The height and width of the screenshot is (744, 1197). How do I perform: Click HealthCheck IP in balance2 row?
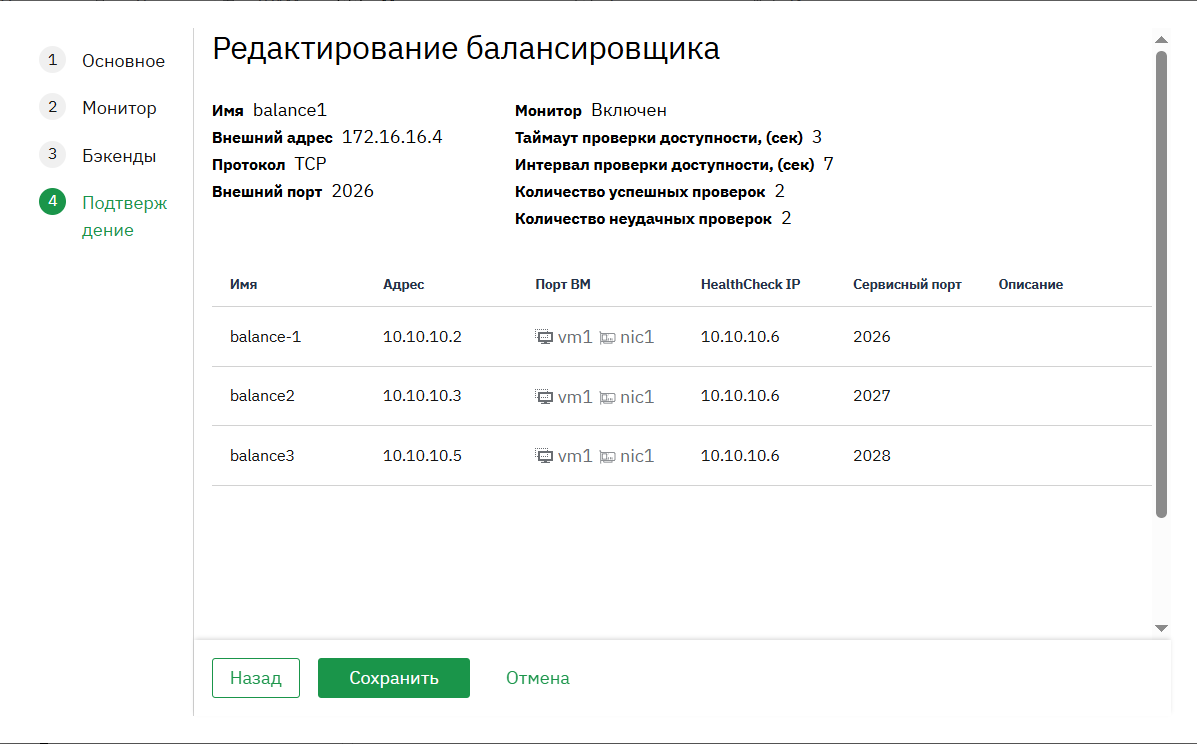(x=740, y=396)
